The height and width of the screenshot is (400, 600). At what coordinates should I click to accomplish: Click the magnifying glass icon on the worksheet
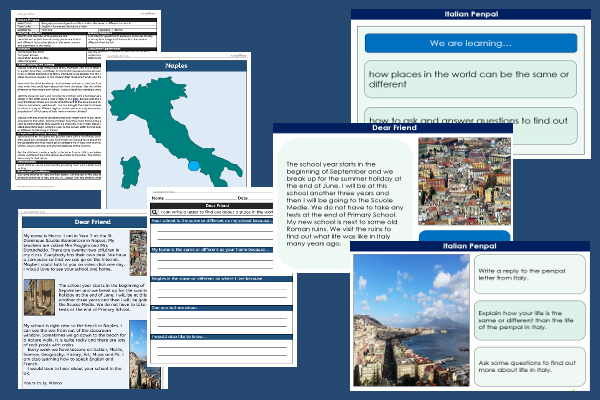click(154, 212)
